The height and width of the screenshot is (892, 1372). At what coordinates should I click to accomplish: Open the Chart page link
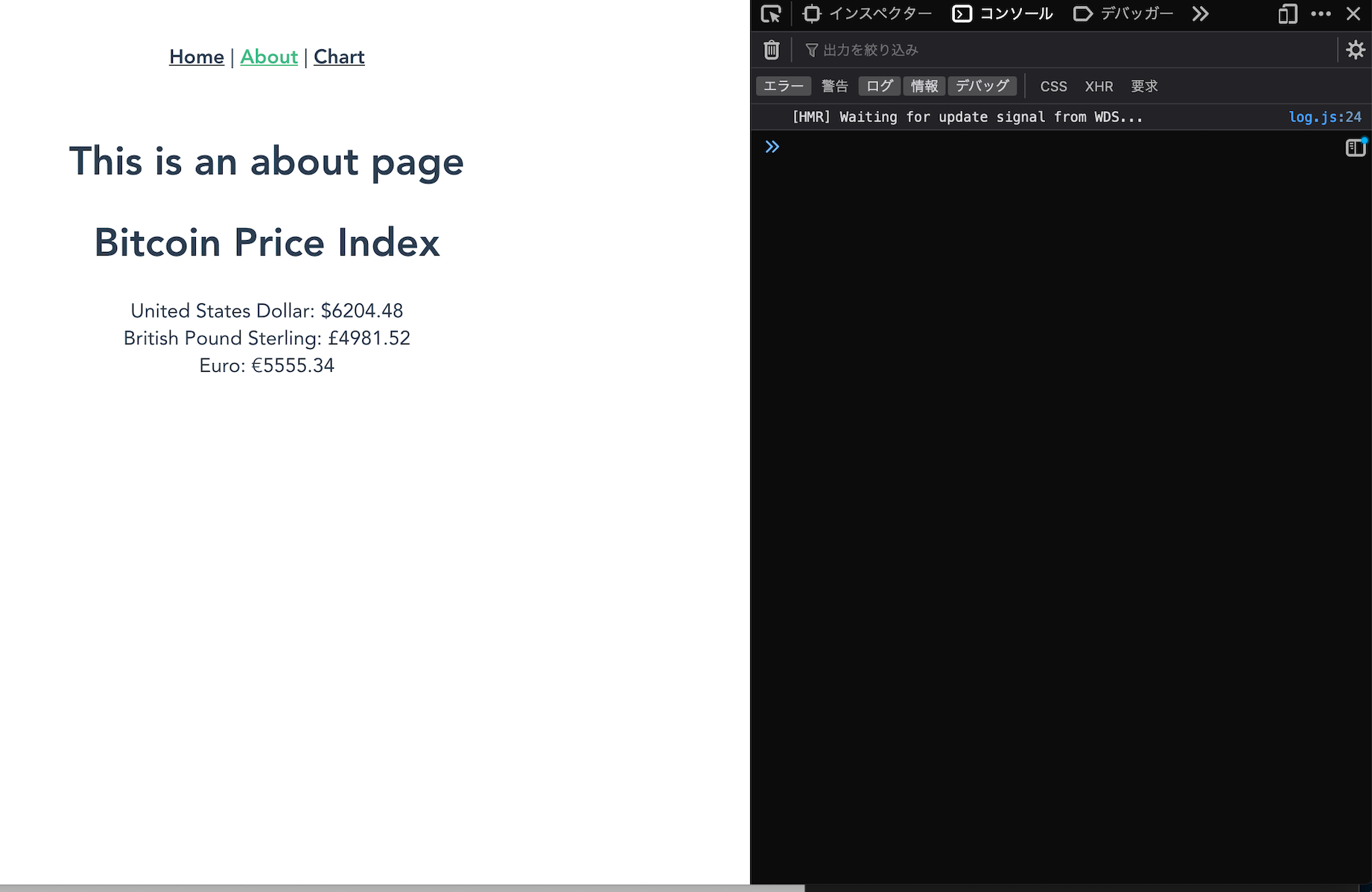coord(339,57)
